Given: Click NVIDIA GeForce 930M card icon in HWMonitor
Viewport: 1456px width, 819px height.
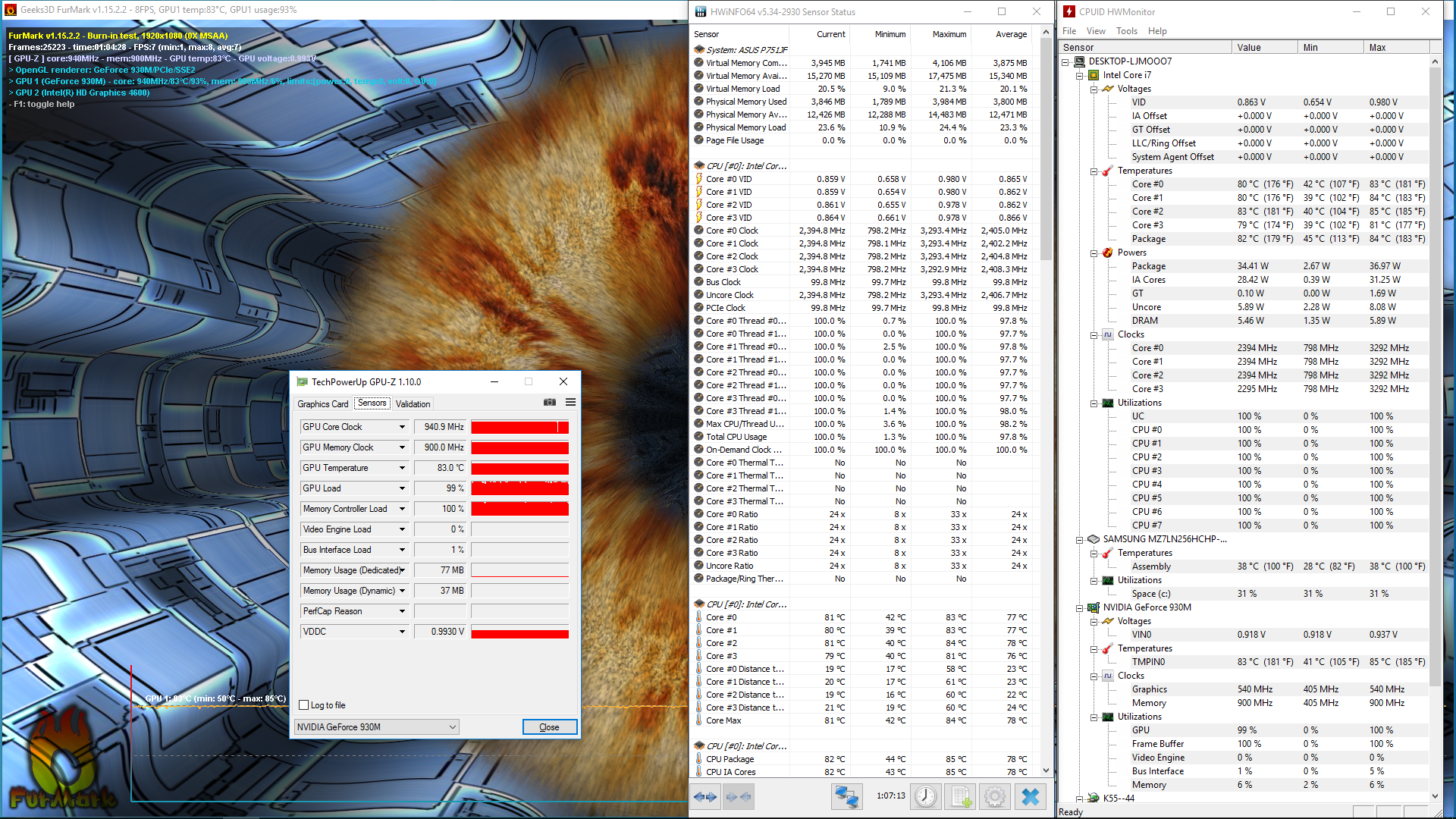Looking at the screenshot, I should click(1094, 607).
